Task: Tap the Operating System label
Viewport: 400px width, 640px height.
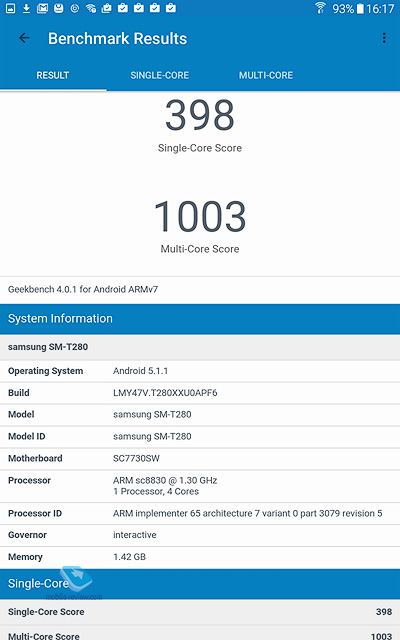Action: click(x=46, y=371)
